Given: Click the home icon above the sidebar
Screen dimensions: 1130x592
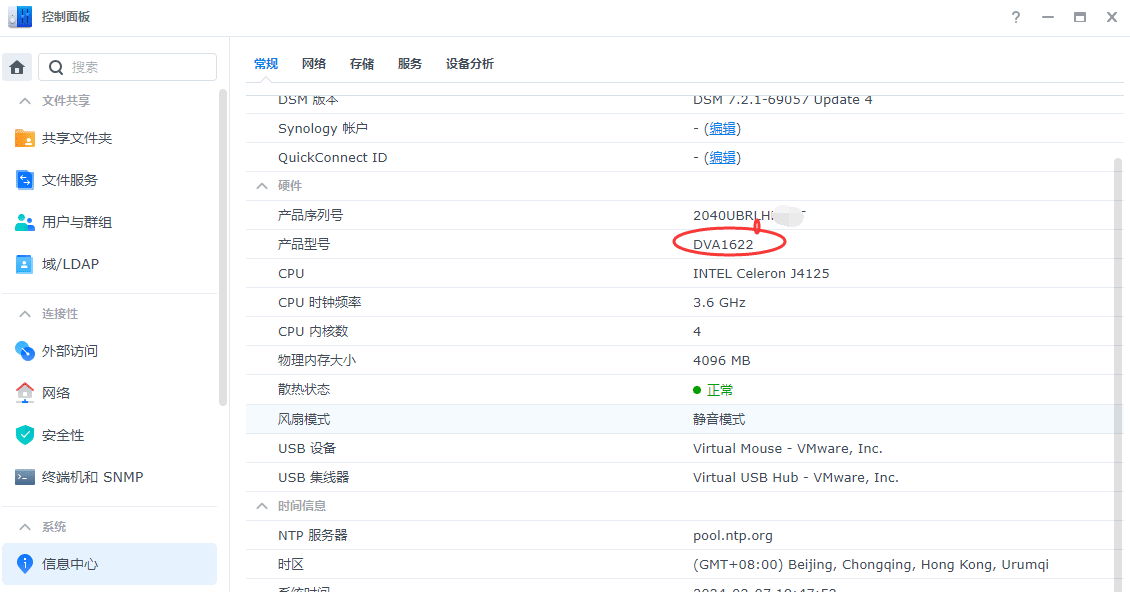Looking at the screenshot, I should pyautogui.click(x=18, y=66).
